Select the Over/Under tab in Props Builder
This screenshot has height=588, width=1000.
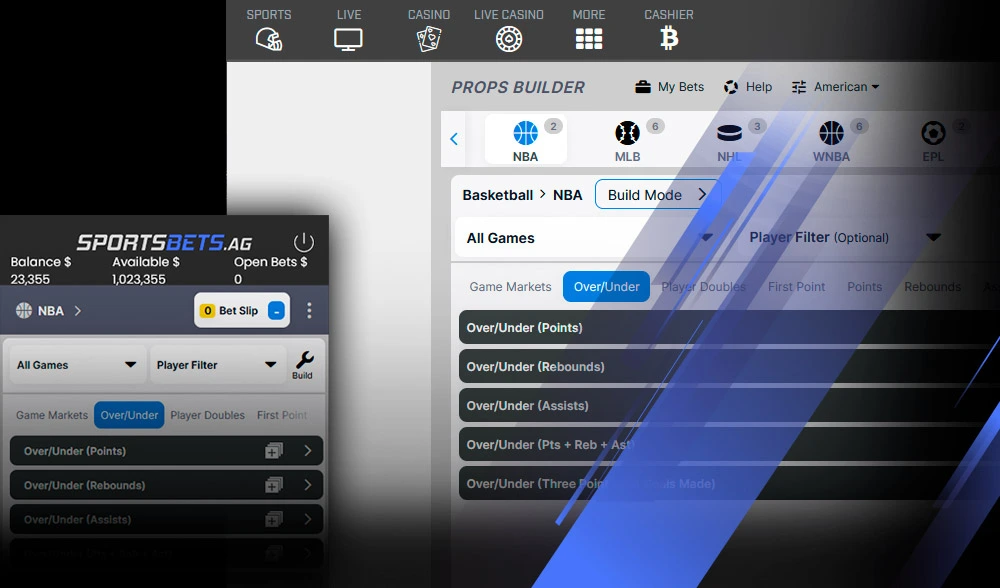[x=606, y=287]
